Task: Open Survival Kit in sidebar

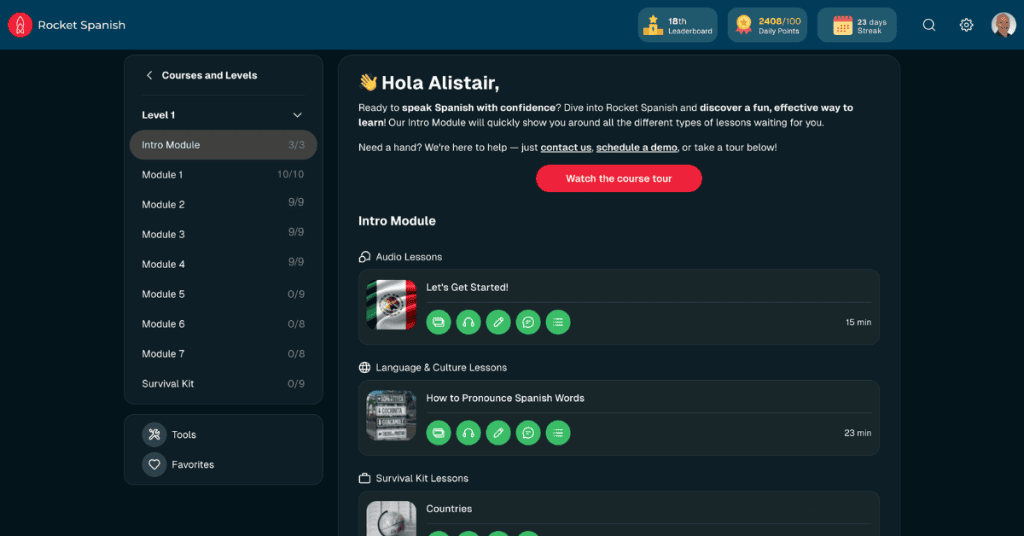Action: (223, 384)
